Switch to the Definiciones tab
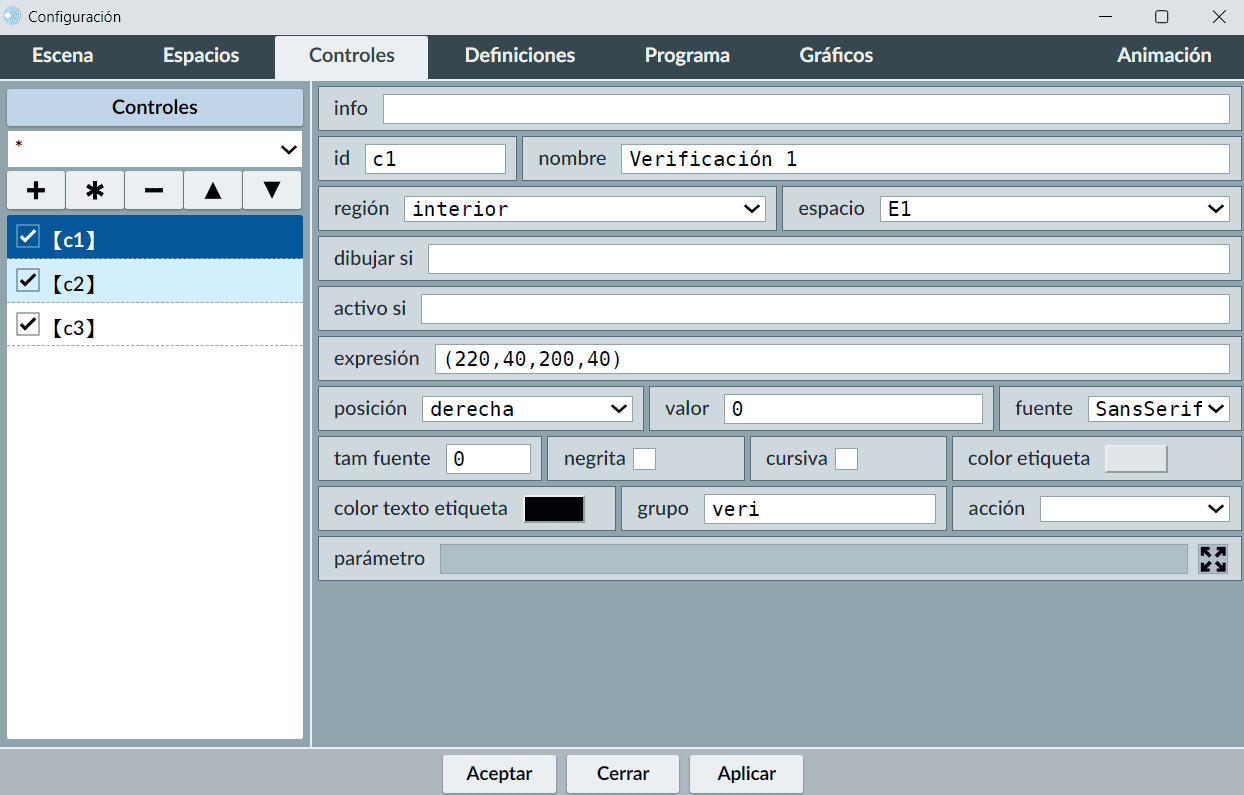Viewport: 1244px width, 795px height. [x=520, y=56]
